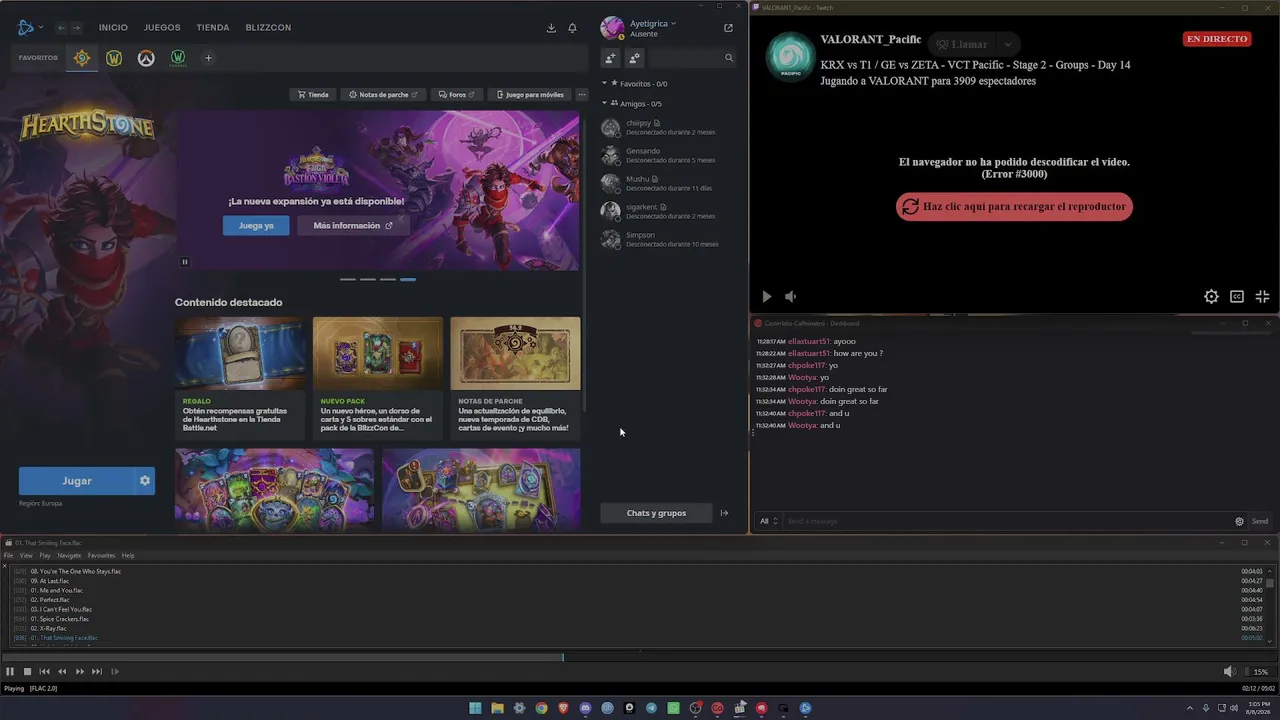Open Chats y grupos panel
The image size is (1280, 720).
point(656,513)
